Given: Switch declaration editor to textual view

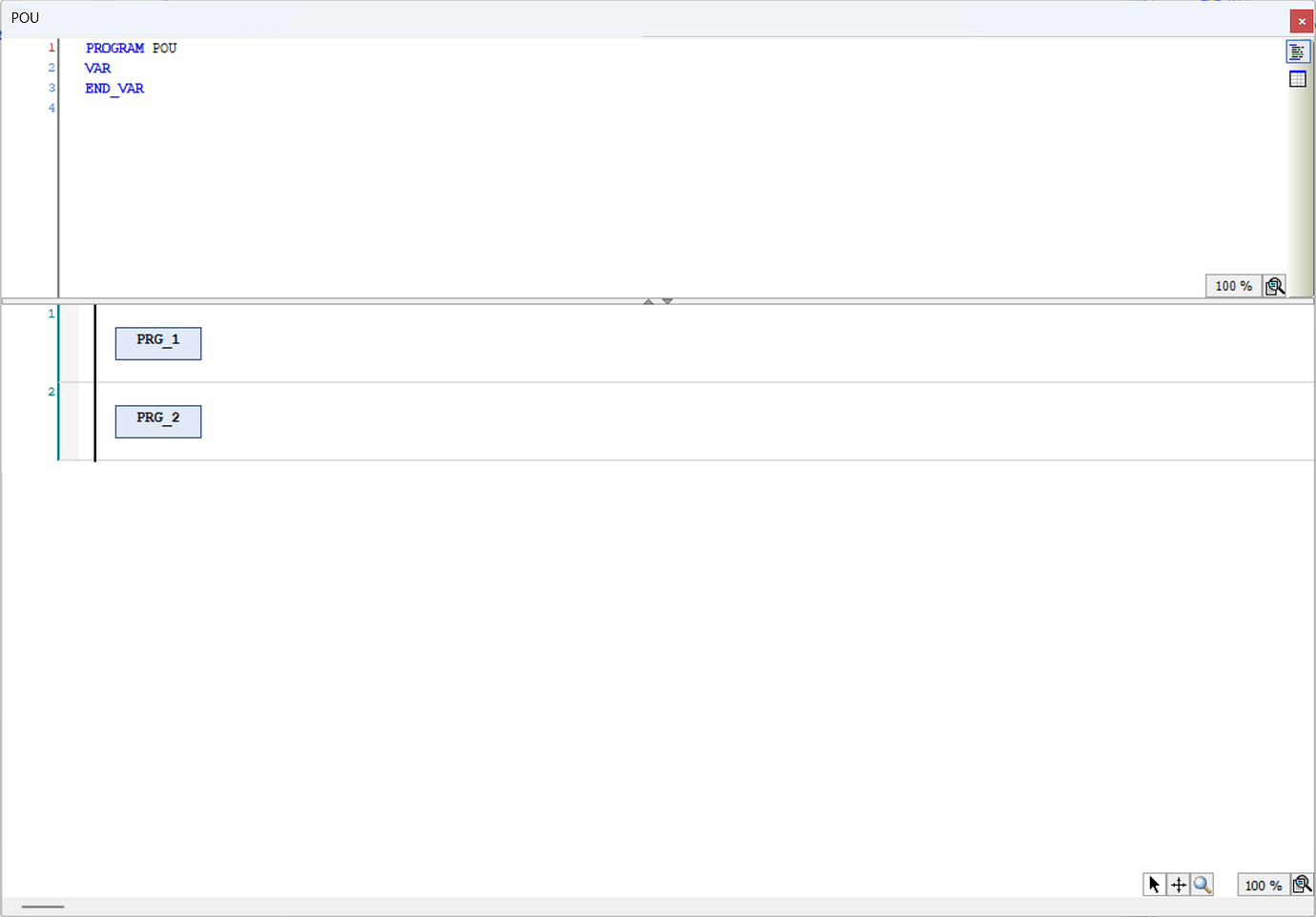Looking at the screenshot, I should coord(1298,51).
